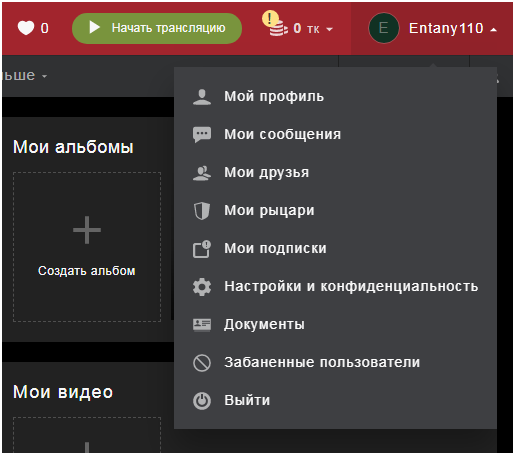The image size is (515, 455).
Task: Click the 0 тк token balance text
Action: 306,29
